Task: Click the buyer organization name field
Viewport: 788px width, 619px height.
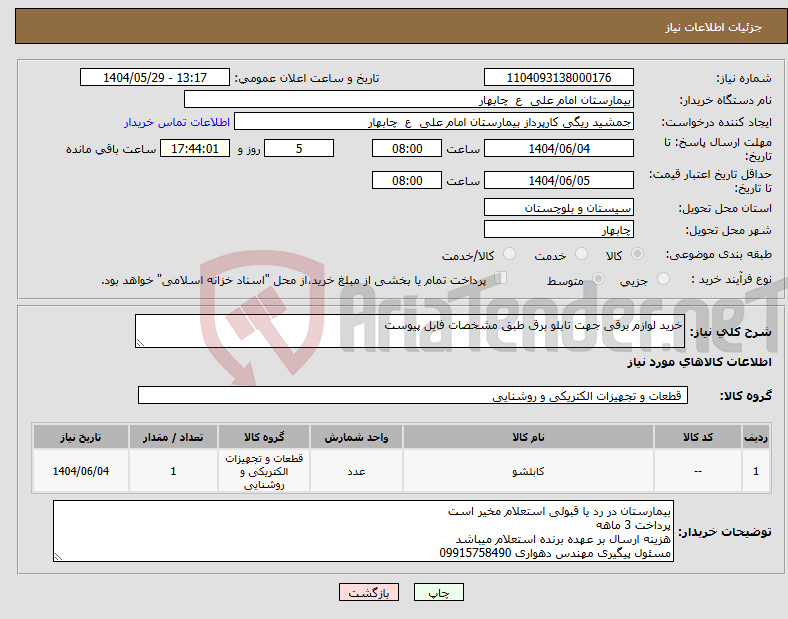Action: coord(409,99)
